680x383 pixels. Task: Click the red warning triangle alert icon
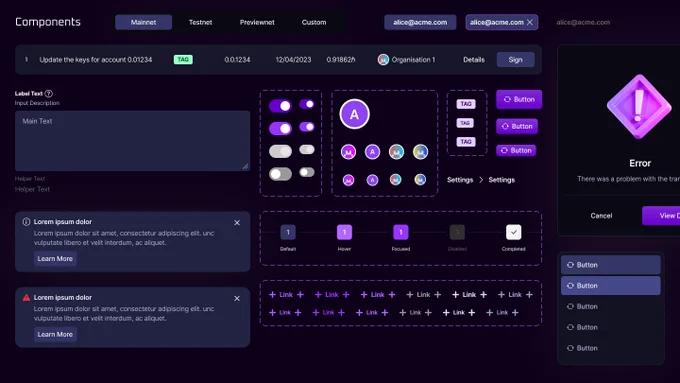(x=26, y=298)
